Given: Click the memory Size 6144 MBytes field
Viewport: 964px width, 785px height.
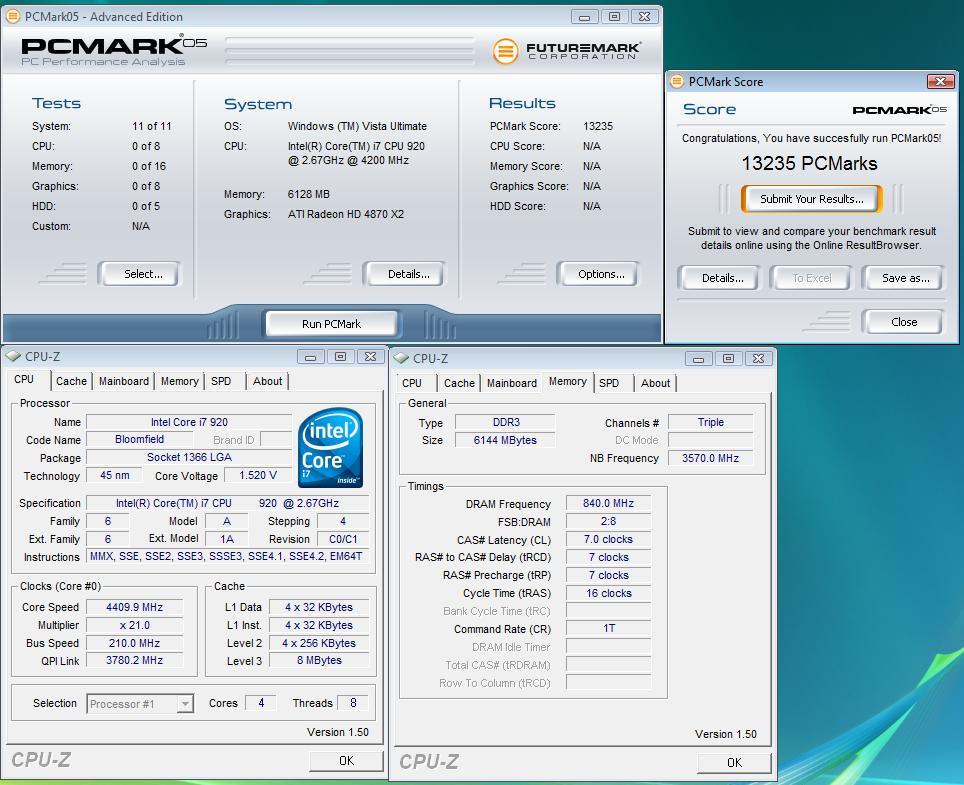Looking at the screenshot, I should (505, 440).
